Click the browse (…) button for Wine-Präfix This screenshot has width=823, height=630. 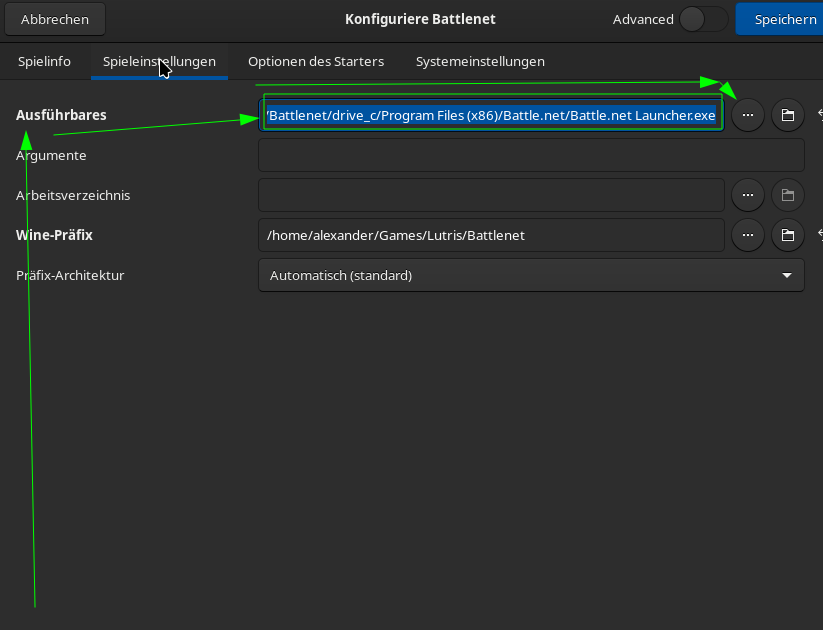(x=747, y=235)
